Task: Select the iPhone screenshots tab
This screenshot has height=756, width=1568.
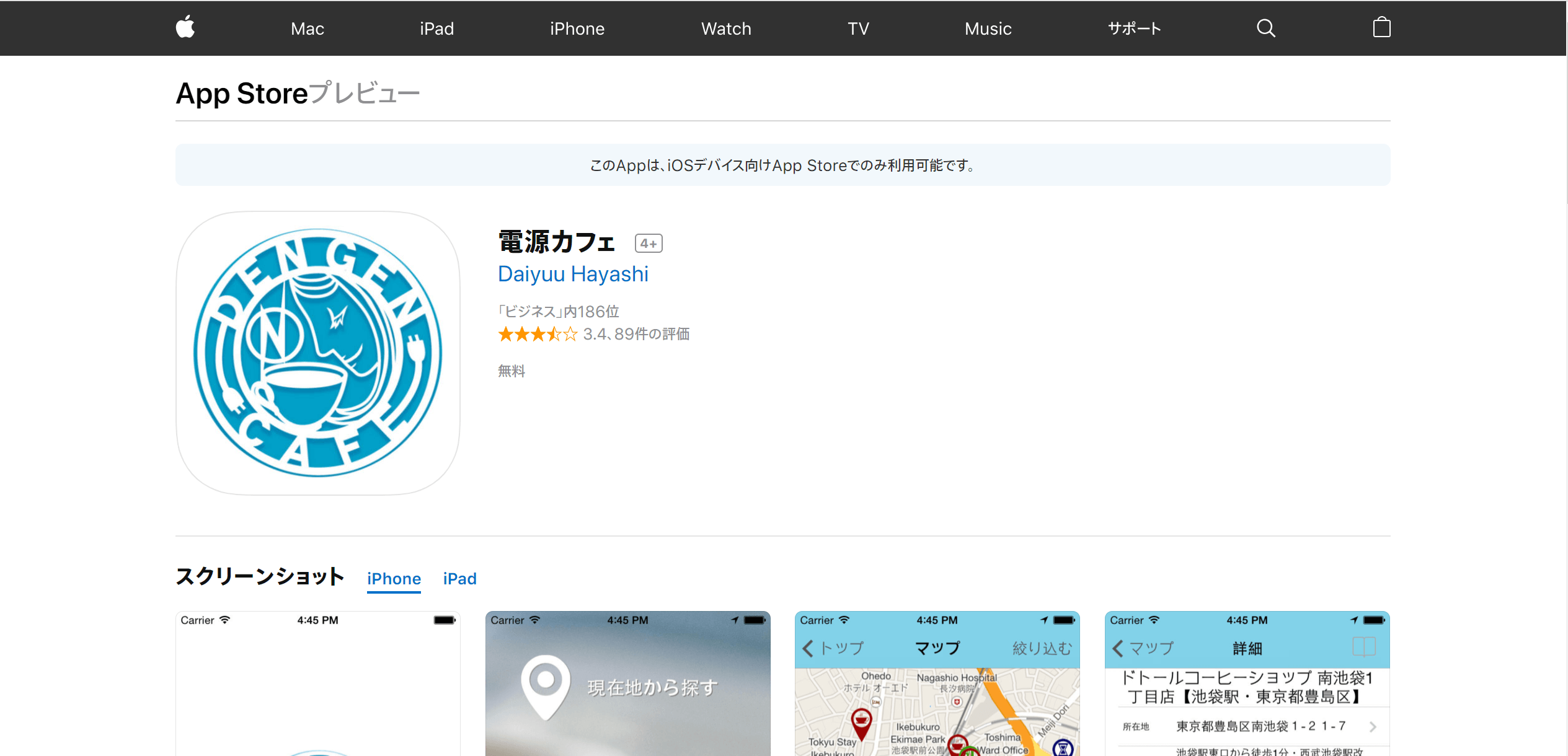Action: [x=394, y=579]
